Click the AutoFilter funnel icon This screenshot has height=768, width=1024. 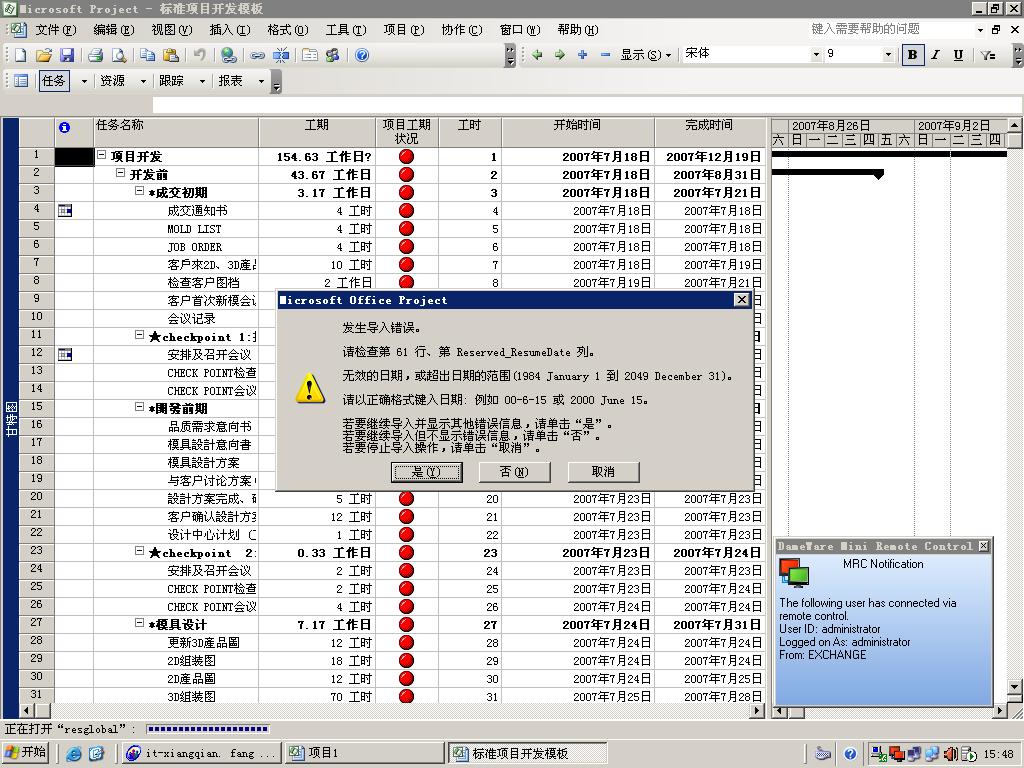(x=987, y=55)
